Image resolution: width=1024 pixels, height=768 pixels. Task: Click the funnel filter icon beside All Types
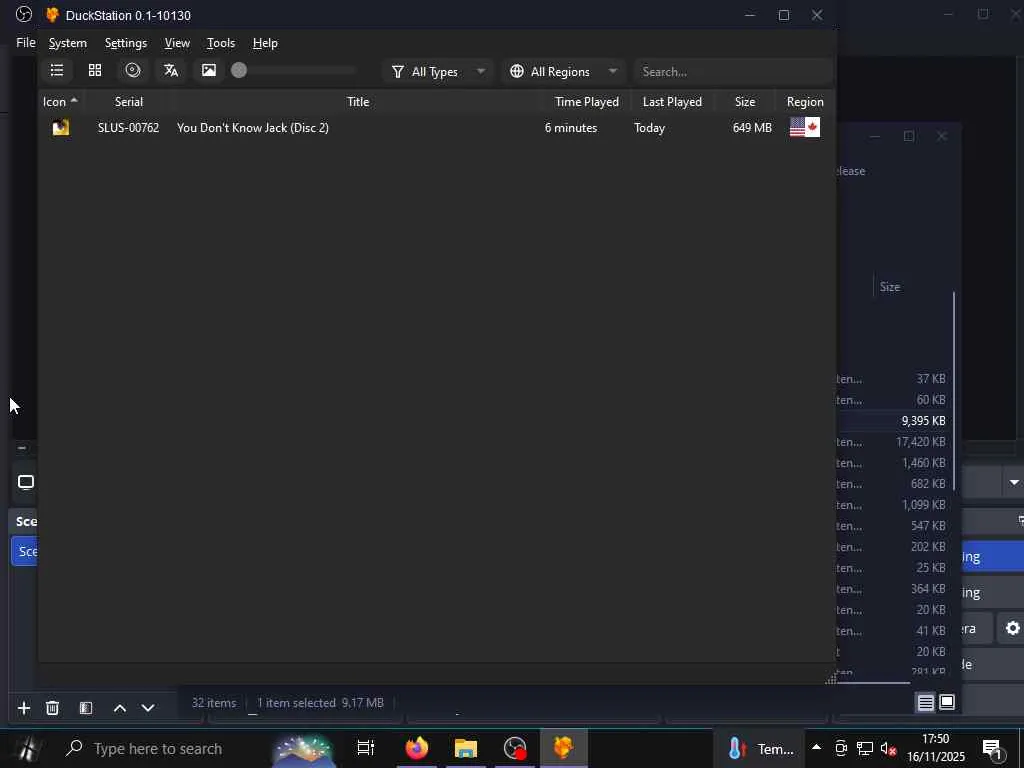pos(398,72)
